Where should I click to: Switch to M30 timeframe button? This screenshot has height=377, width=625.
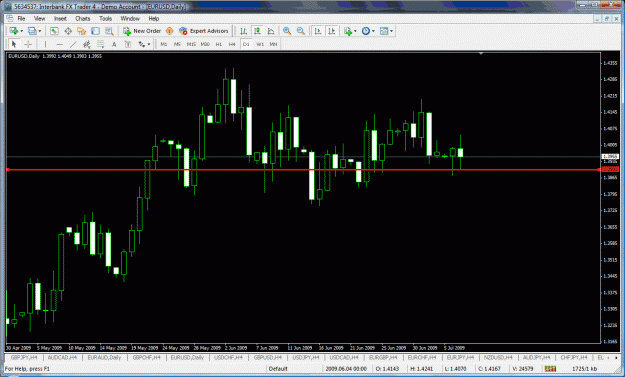click(205, 44)
